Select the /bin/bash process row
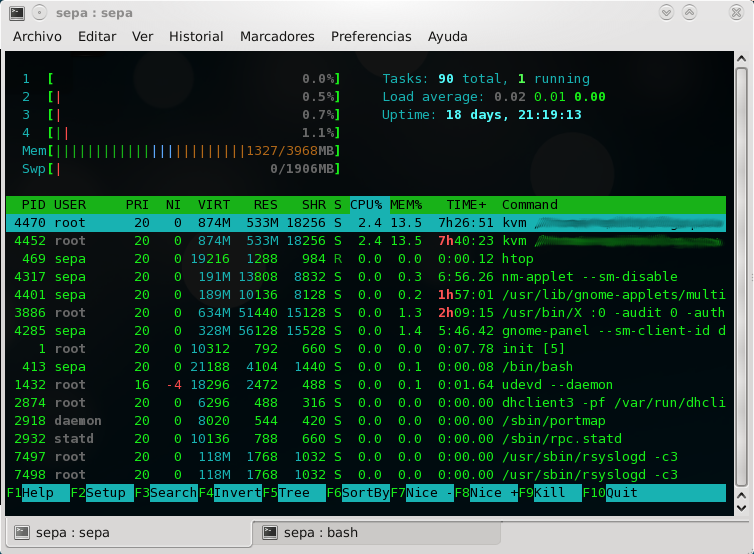 pos(366,367)
